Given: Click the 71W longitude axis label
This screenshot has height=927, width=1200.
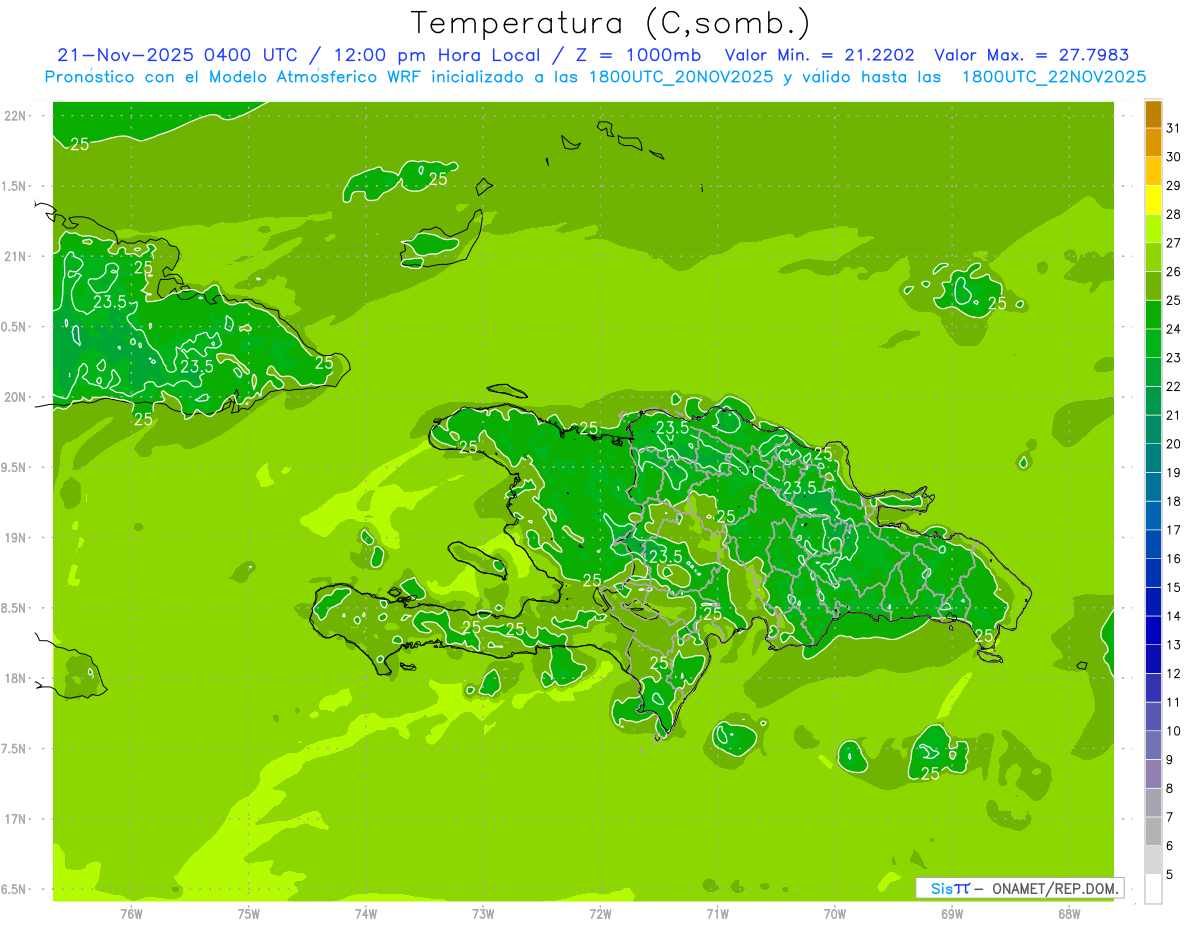Looking at the screenshot, I should [x=717, y=913].
